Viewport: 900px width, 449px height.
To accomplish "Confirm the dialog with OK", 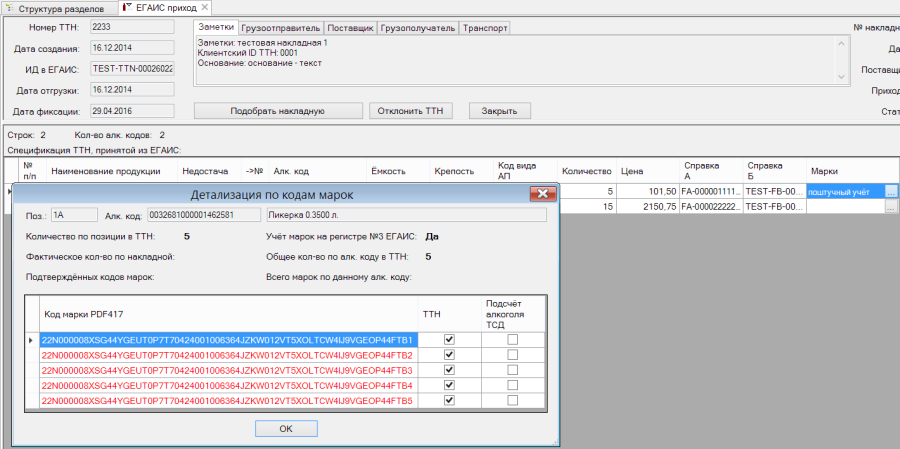I will click(x=286, y=428).
